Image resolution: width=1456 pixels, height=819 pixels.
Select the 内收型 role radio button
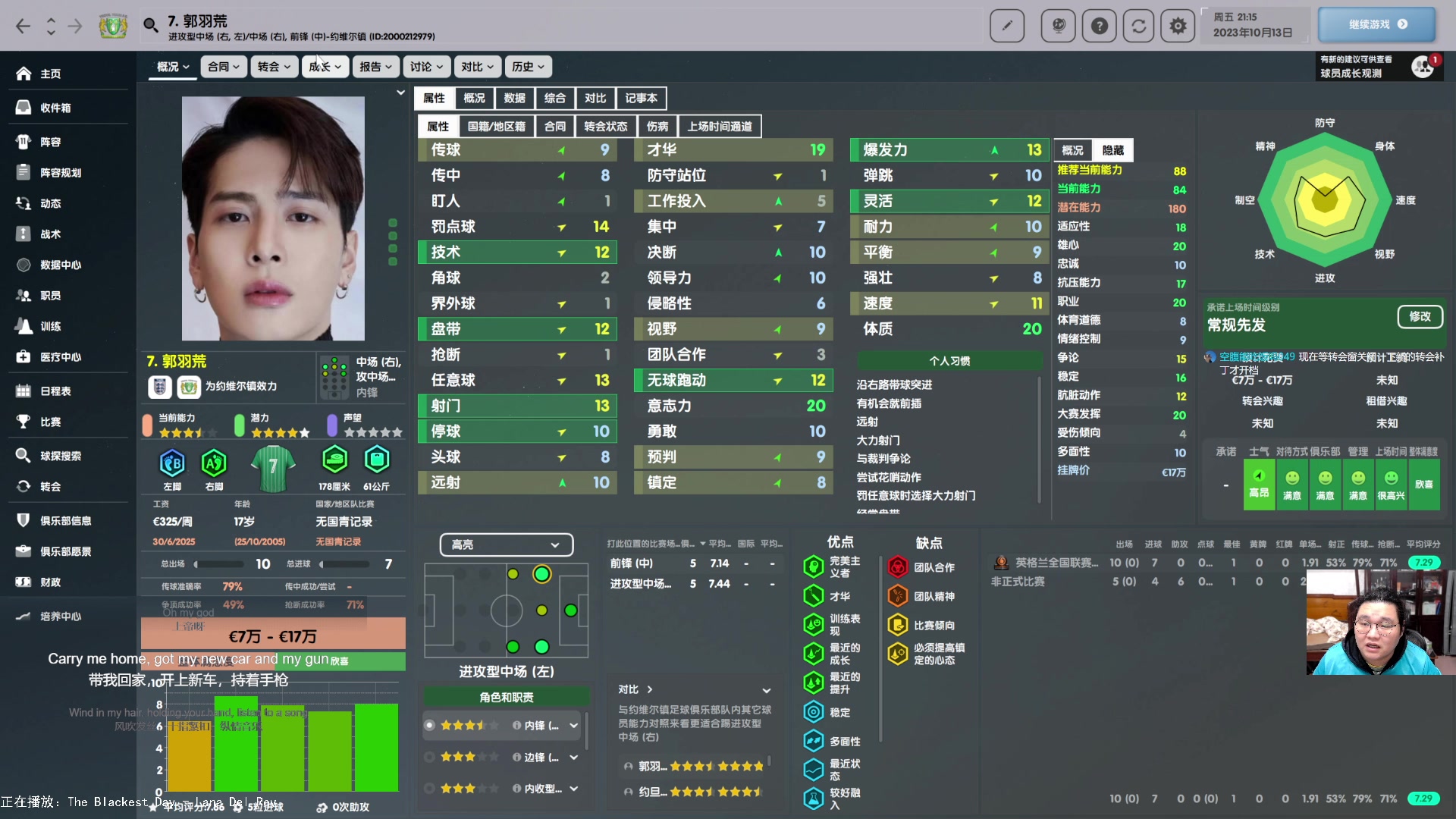[x=429, y=789]
